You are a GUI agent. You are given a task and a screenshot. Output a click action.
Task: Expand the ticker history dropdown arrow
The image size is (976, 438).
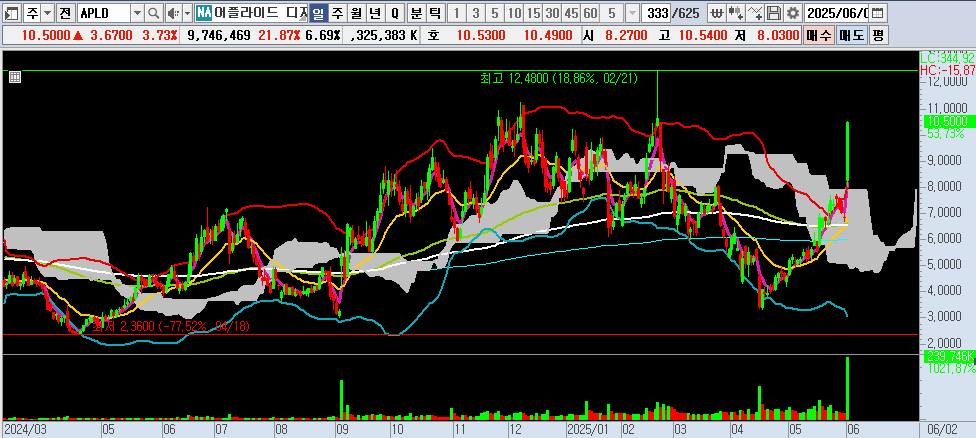(x=138, y=12)
